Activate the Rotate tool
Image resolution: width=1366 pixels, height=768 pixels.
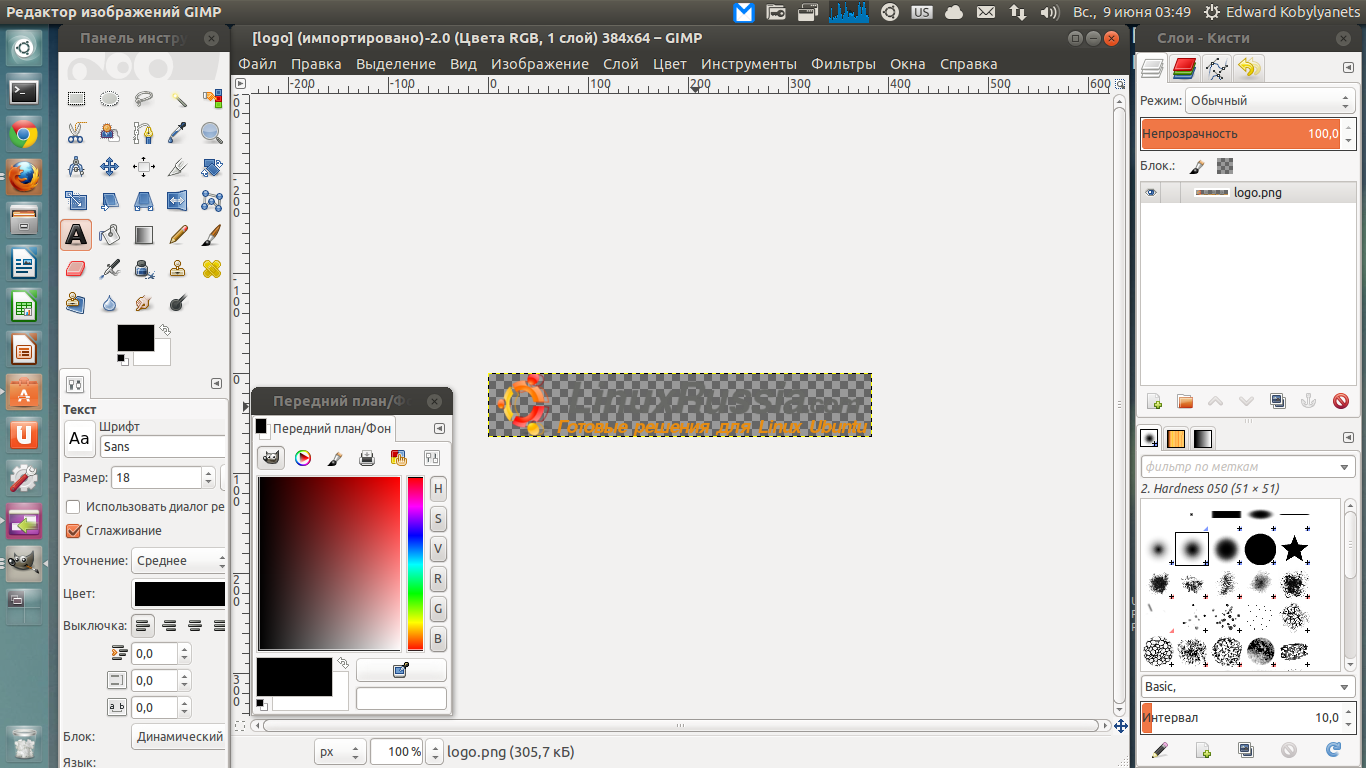click(212, 167)
